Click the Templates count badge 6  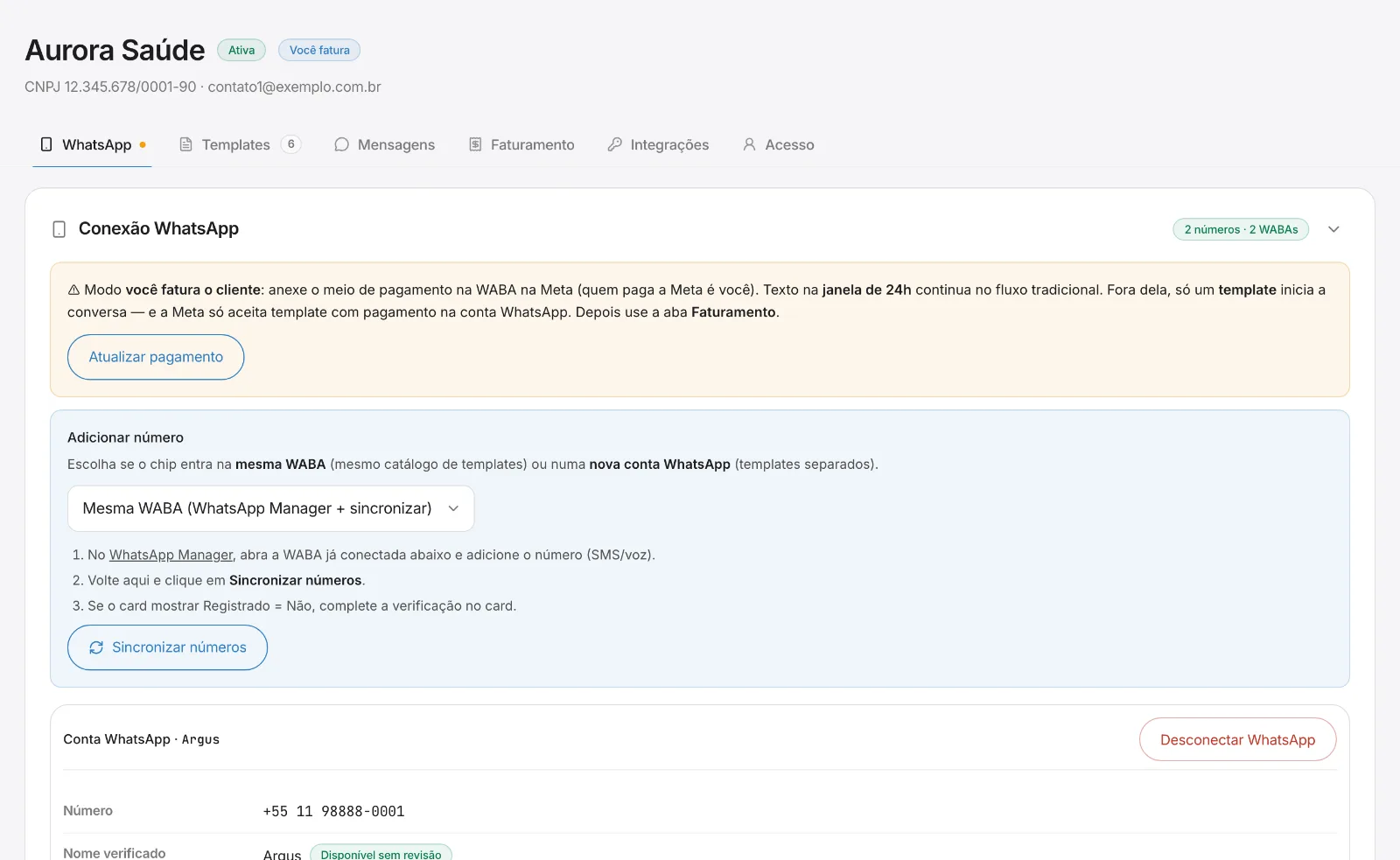[291, 144]
